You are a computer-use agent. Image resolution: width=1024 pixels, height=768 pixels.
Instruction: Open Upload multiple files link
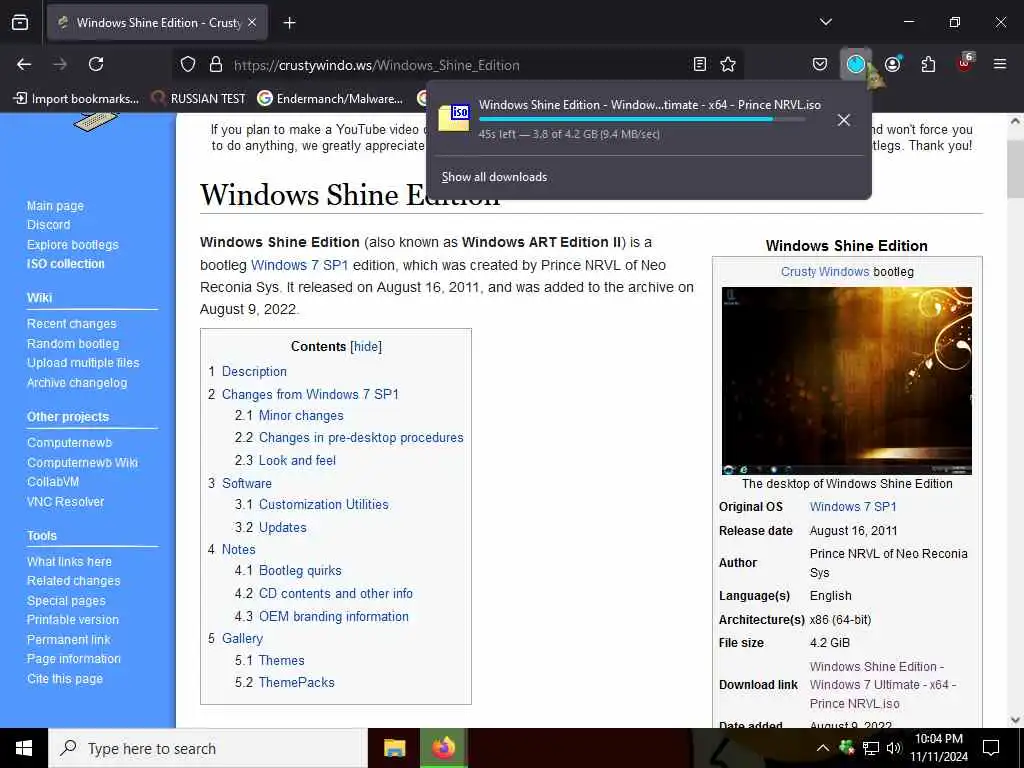pyautogui.click(x=83, y=362)
